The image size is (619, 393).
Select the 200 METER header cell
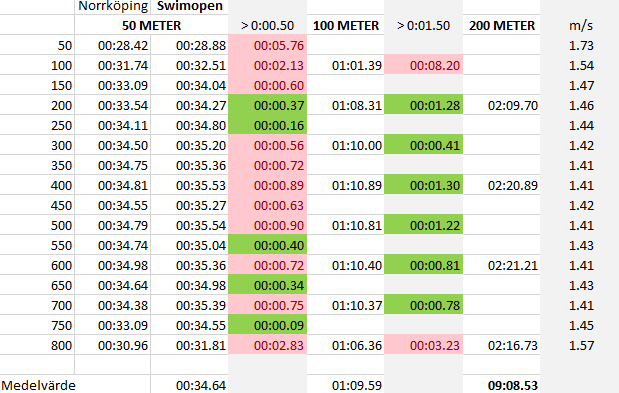click(501, 25)
